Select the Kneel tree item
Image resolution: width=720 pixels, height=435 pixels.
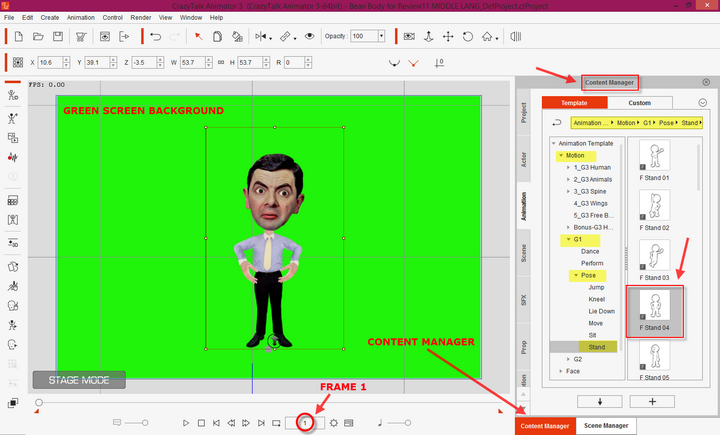point(596,299)
